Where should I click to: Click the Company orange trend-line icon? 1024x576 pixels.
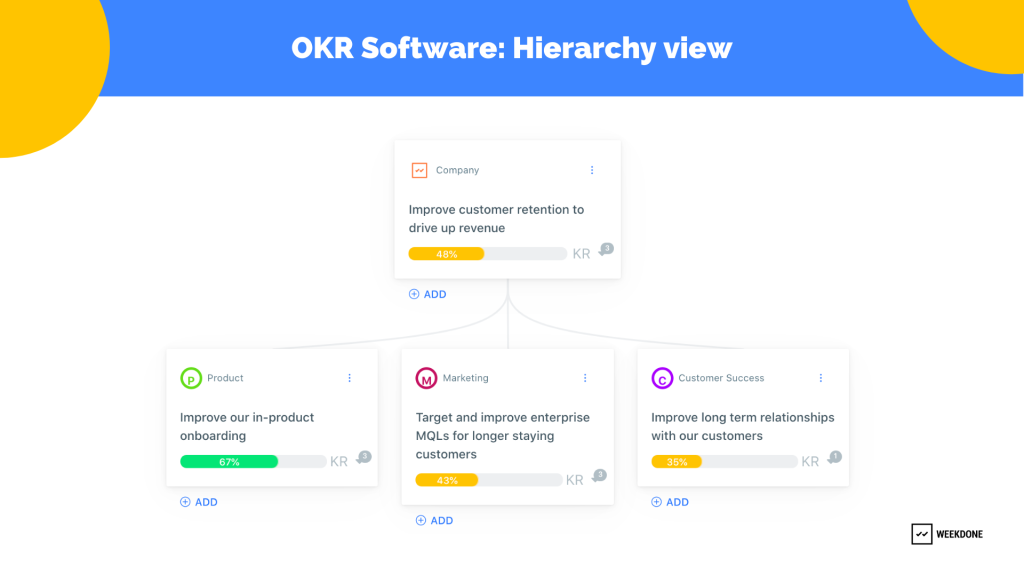tap(419, 170)
